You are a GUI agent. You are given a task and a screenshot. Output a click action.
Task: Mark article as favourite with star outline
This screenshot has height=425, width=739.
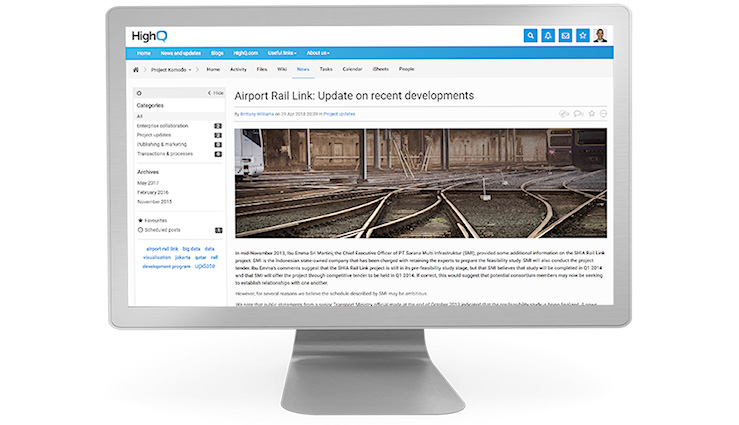click(x=592, y=114)
